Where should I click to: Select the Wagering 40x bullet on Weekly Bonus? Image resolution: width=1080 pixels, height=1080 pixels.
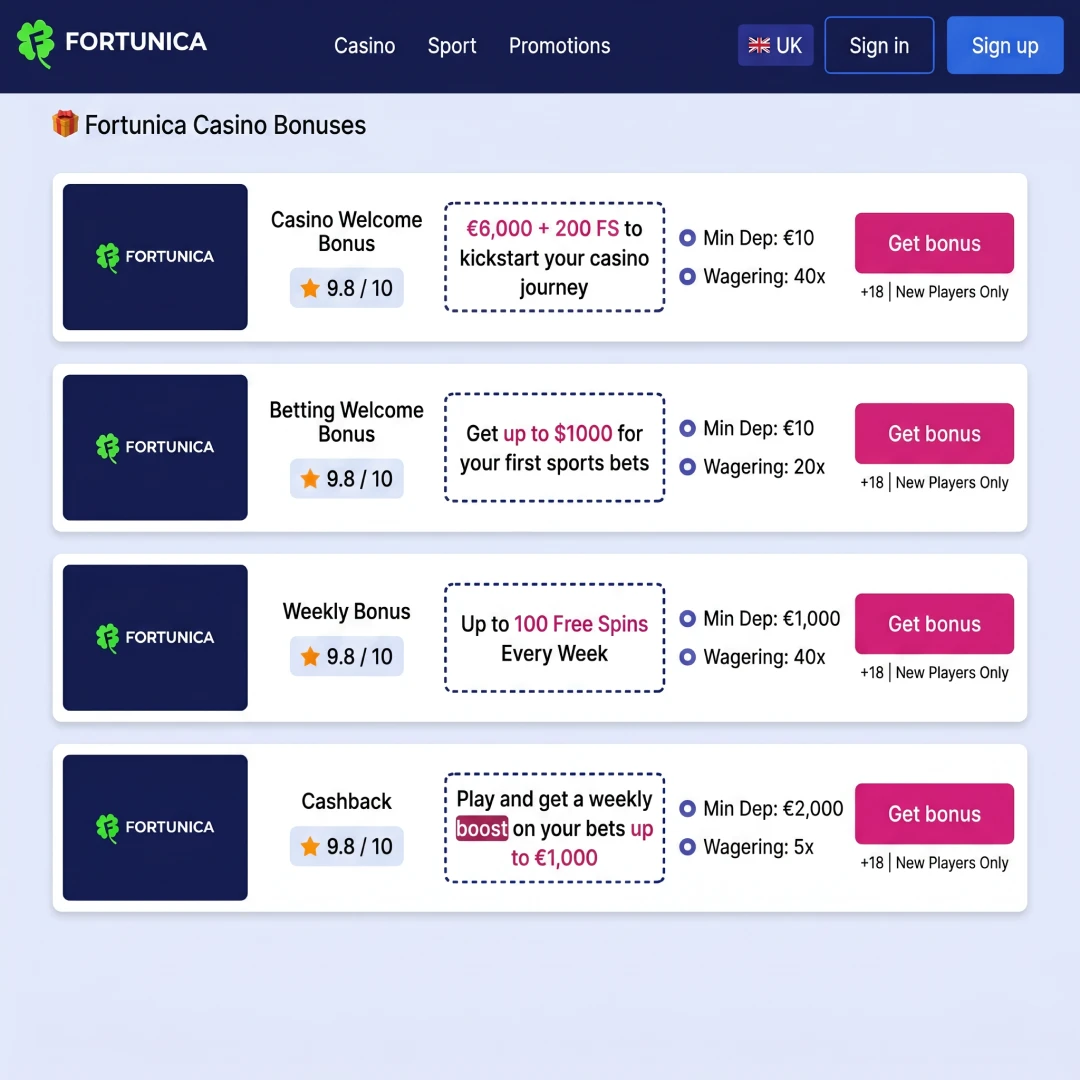tap(688, 657)
